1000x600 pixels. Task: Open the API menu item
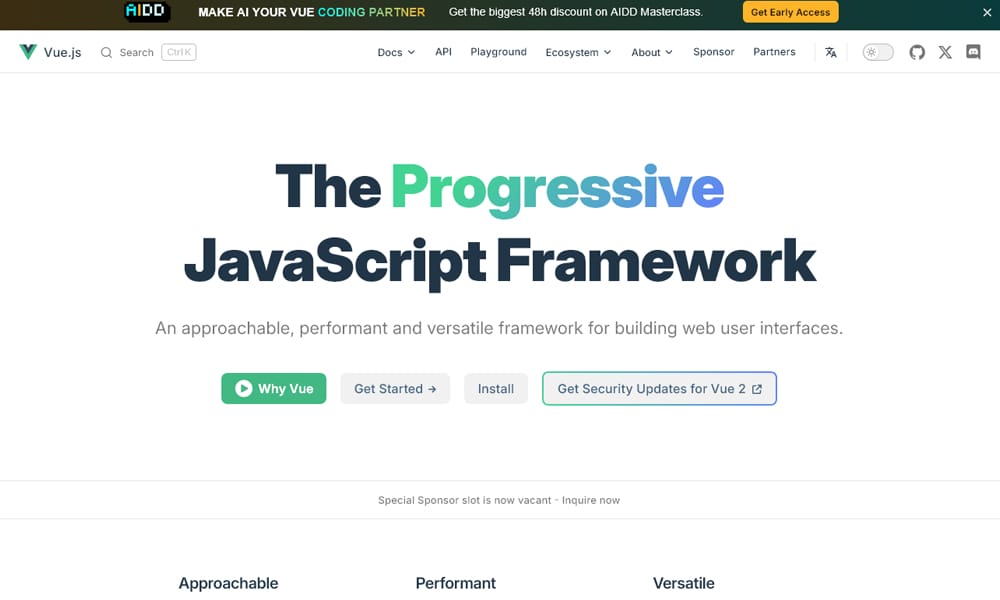(443, 51)
